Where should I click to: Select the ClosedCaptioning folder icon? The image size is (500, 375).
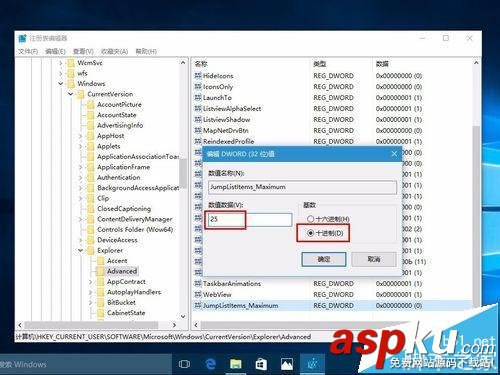pos(90,209)
